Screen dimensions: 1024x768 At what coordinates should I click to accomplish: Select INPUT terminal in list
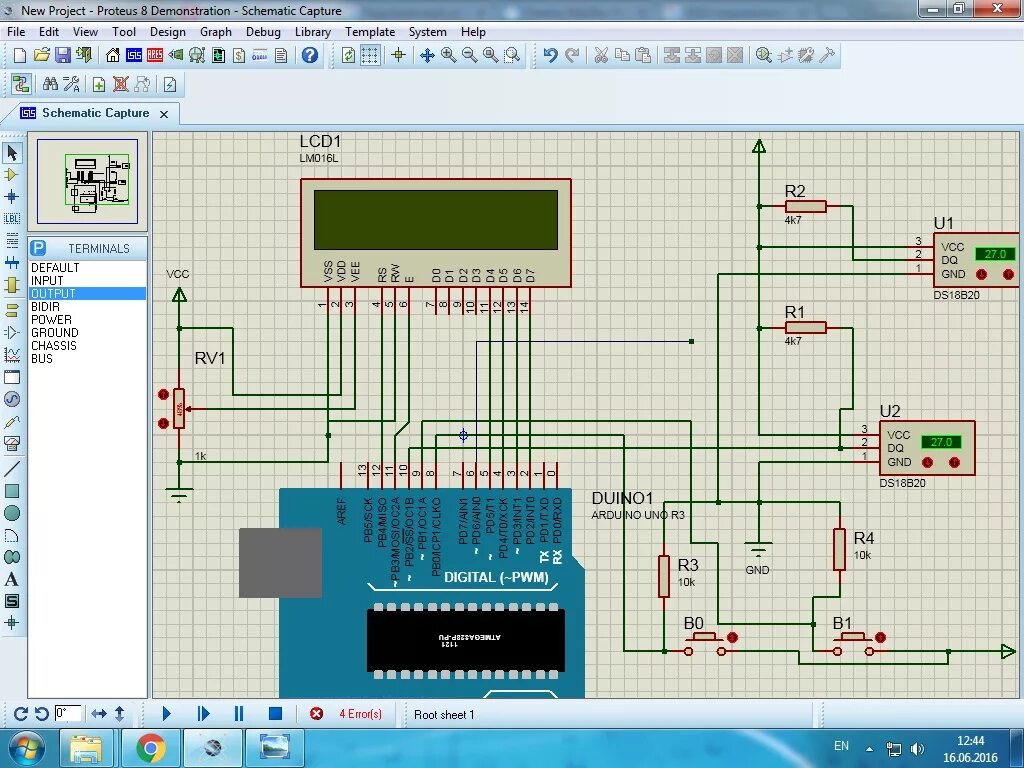[87, 281]
